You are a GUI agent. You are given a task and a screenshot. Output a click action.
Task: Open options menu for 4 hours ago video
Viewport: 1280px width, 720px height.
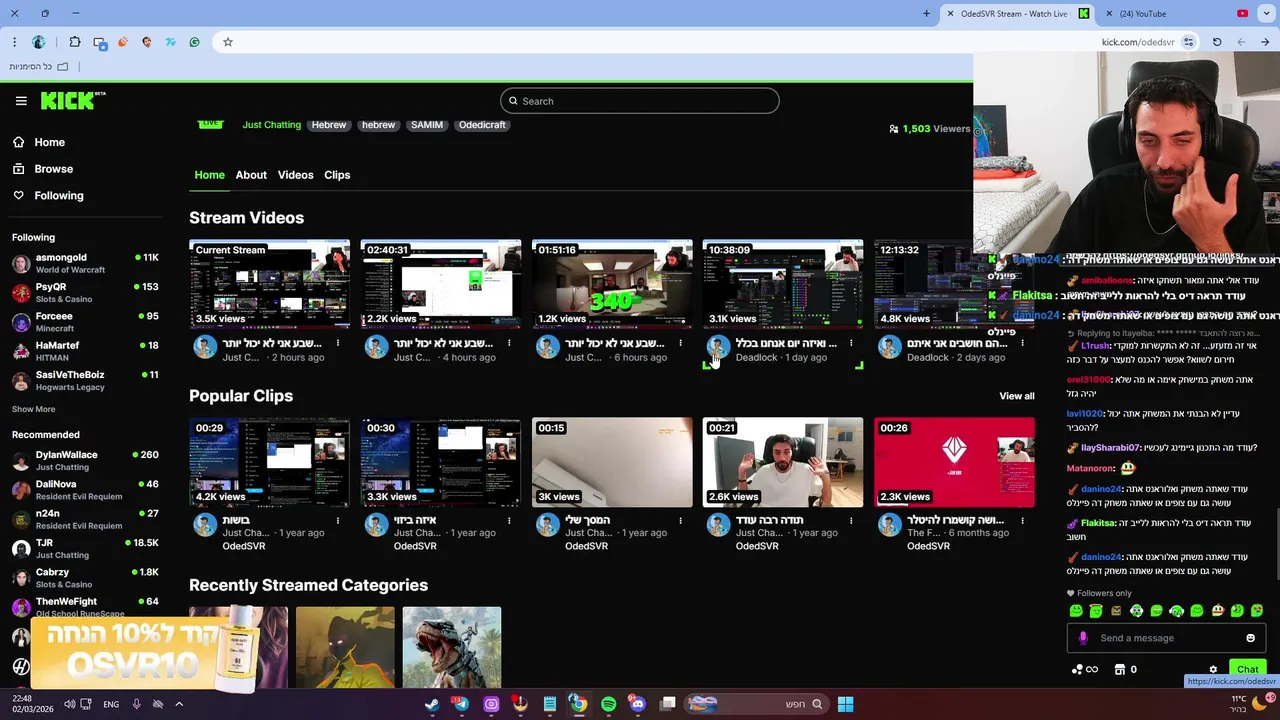coord(509,344)
